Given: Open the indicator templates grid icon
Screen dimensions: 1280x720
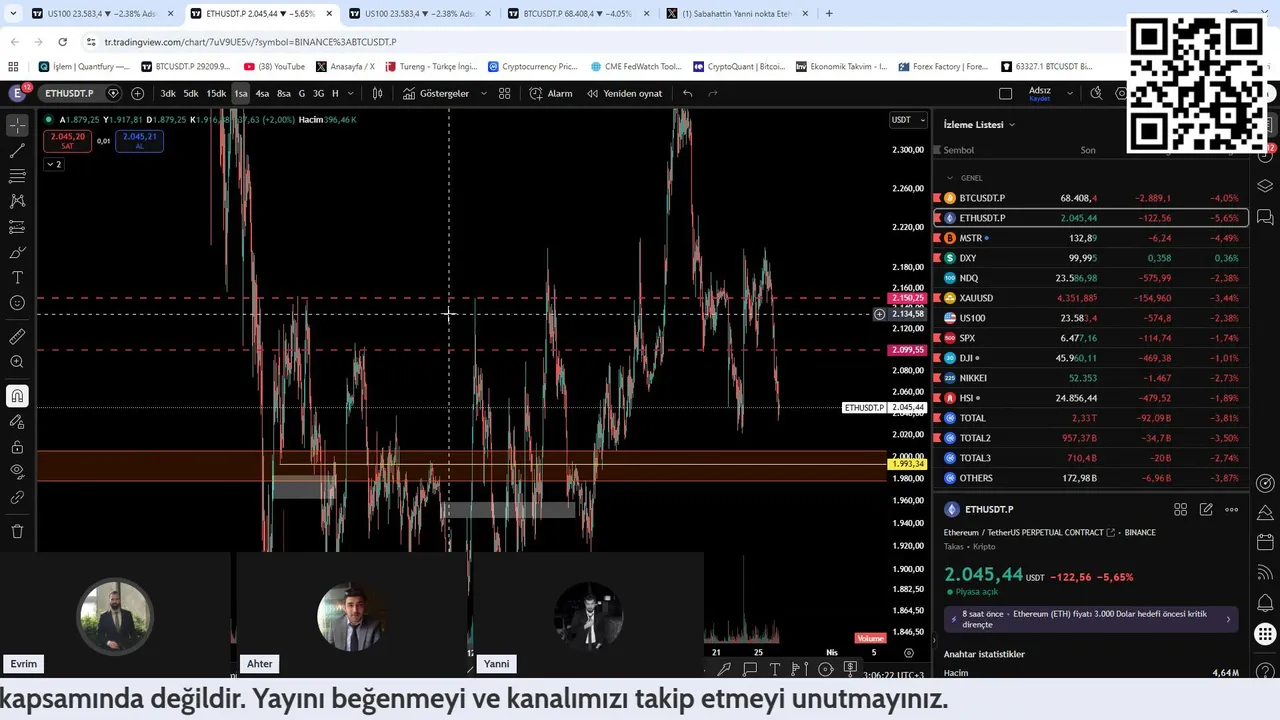Looking at the screenshot, I should point(505,93).
